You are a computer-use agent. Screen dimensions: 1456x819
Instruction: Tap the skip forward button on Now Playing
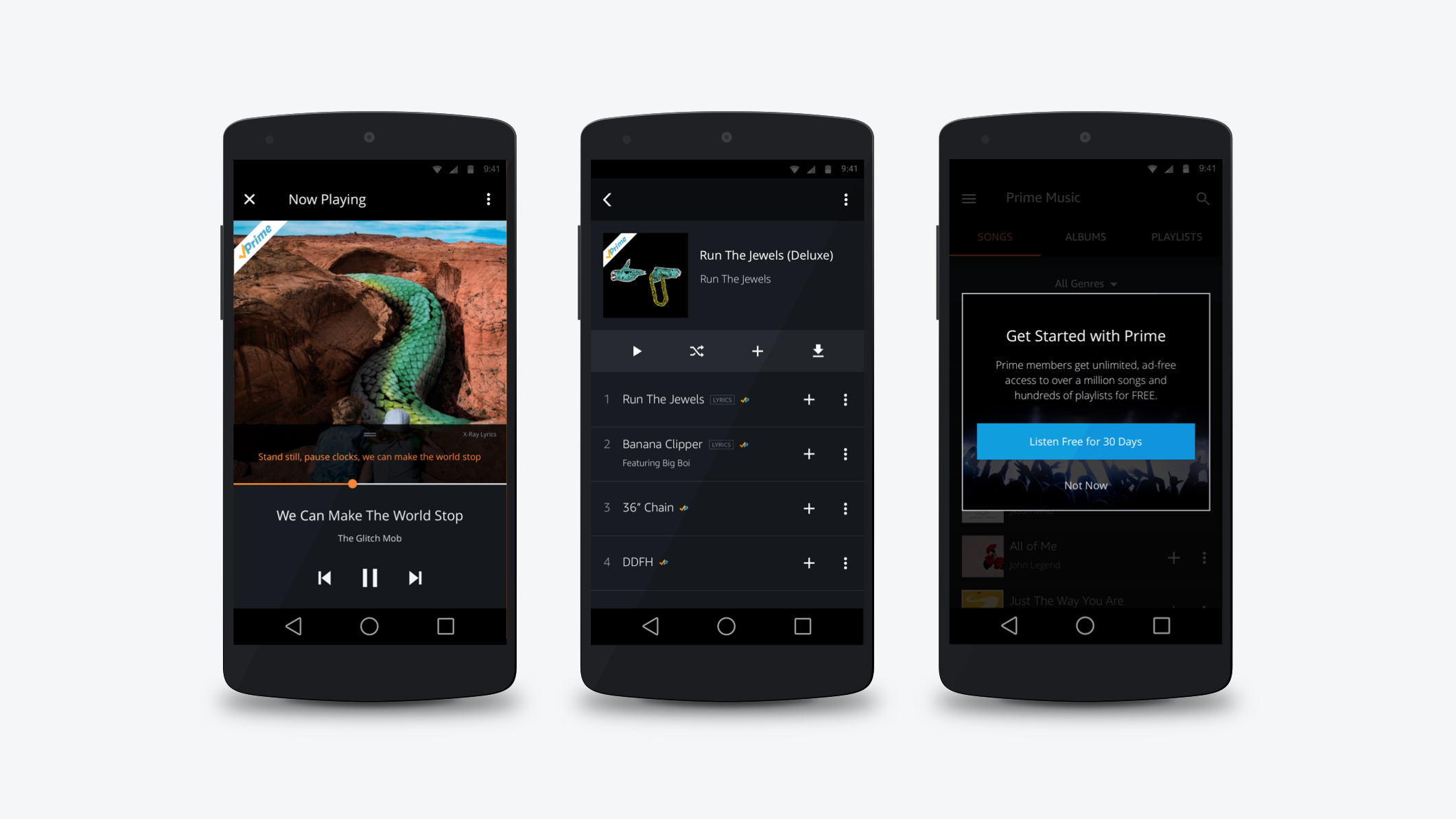click(415, 578)
